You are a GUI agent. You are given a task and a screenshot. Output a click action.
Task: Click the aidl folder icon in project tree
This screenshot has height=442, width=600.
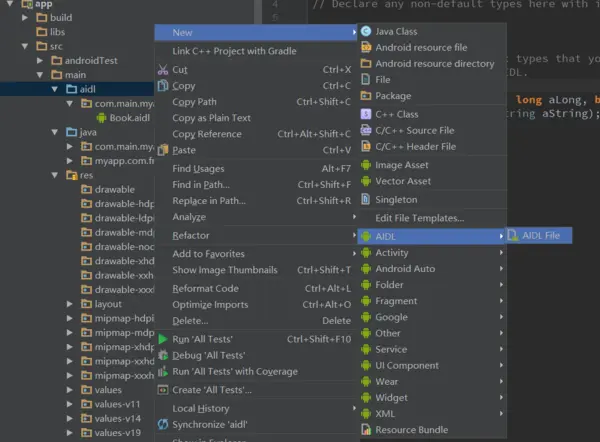pyautogui.click(x=72, y=89)
